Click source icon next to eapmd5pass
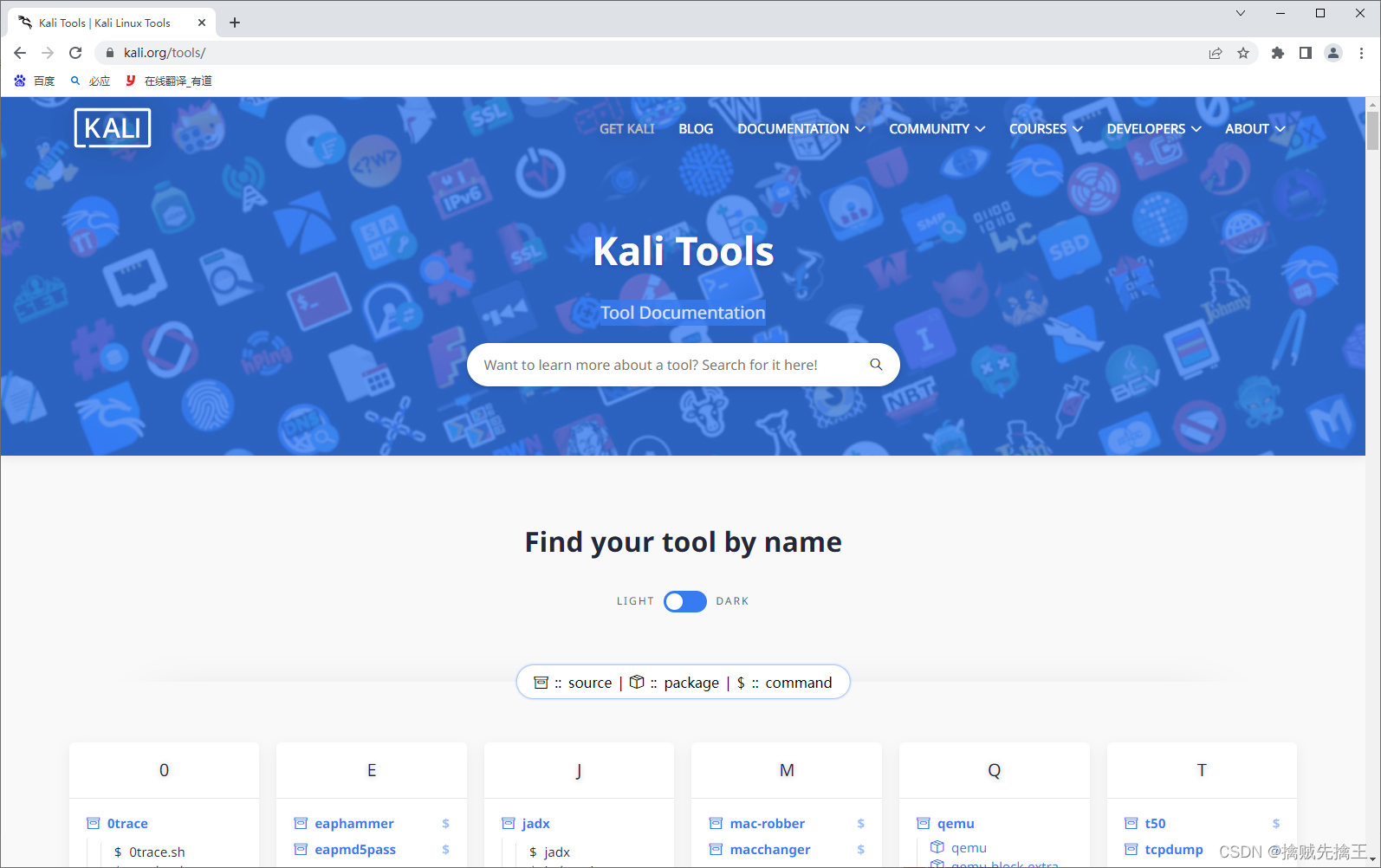Screen dimensions: 1381x868 tap(301, 849)
